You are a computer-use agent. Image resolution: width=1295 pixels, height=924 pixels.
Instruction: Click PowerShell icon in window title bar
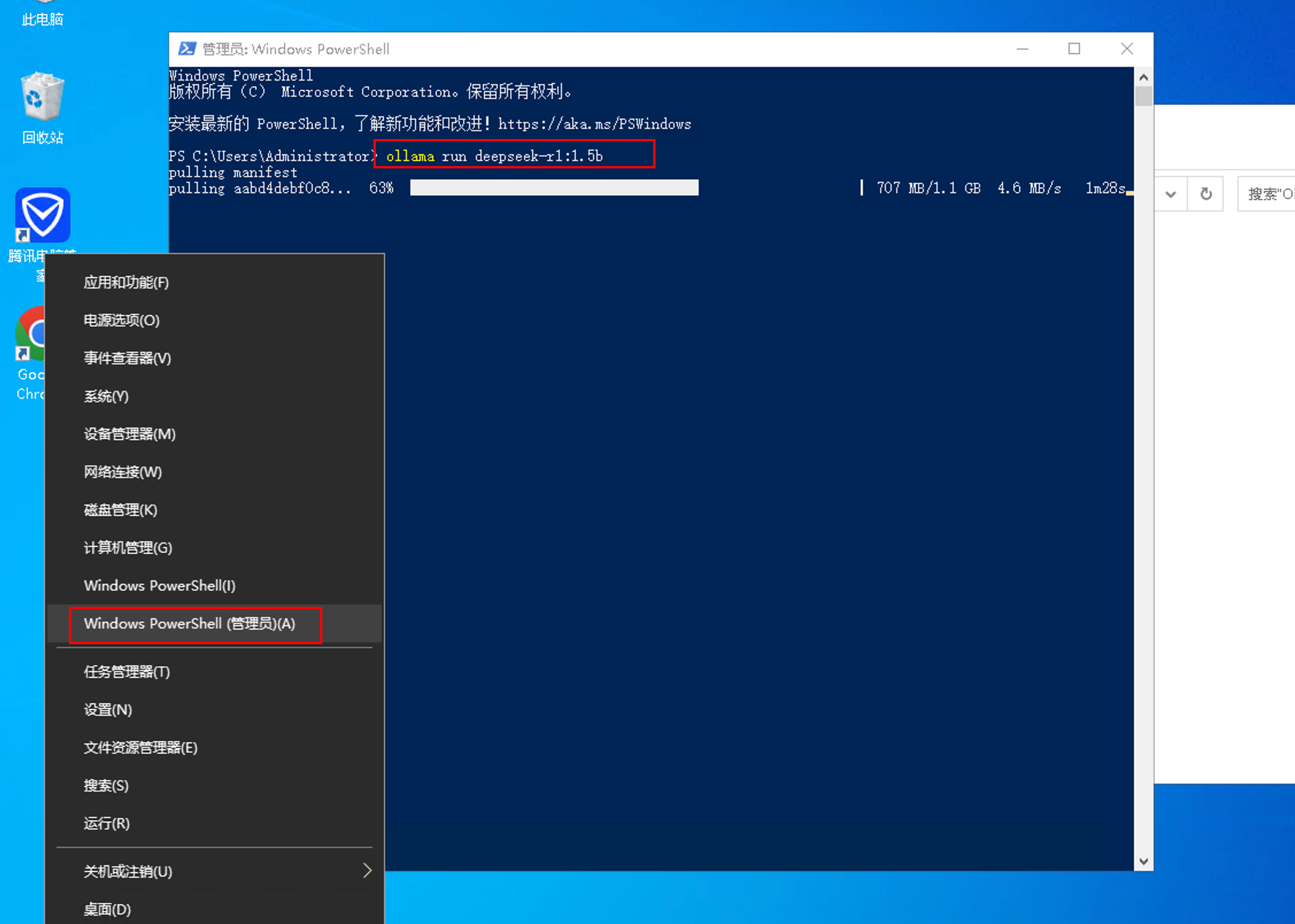[187, 49]
